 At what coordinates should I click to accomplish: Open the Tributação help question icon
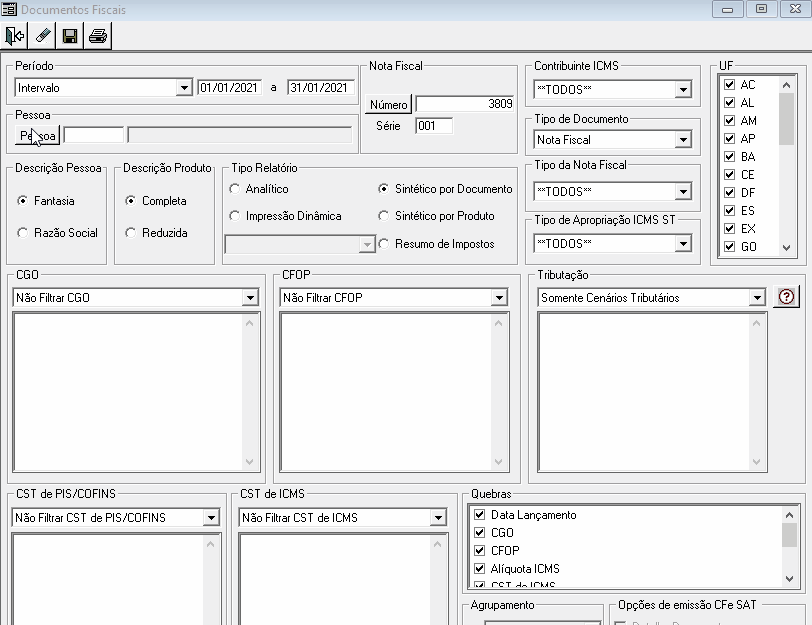click(786, 297)
